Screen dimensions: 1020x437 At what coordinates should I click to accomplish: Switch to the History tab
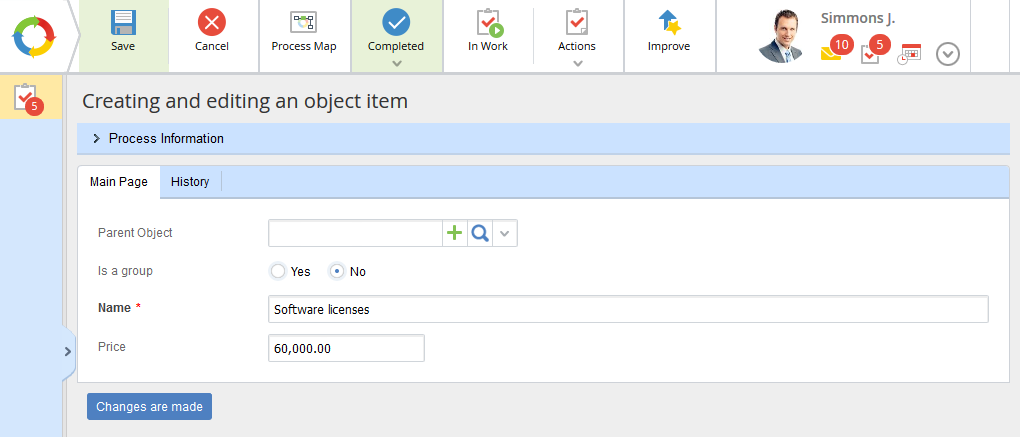pos(190,182)
